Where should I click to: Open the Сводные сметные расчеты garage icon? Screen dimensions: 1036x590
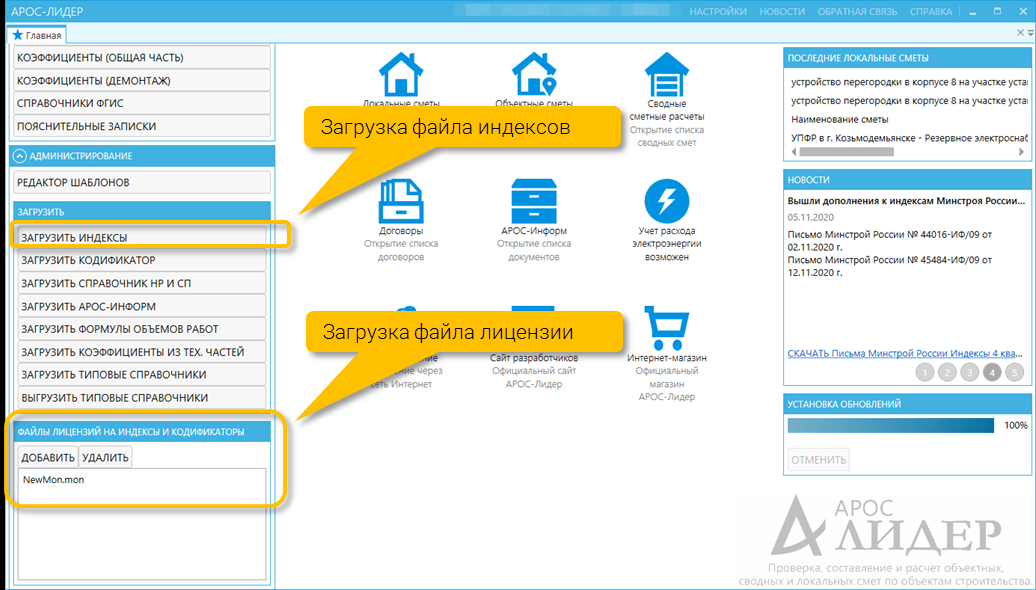(667, 75)
